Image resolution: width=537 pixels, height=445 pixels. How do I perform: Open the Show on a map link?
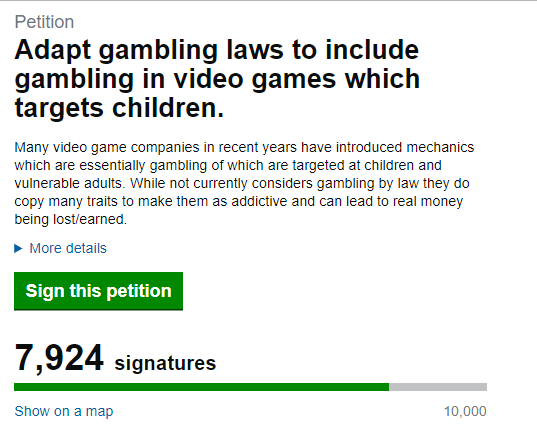click(x=64, y=411)
